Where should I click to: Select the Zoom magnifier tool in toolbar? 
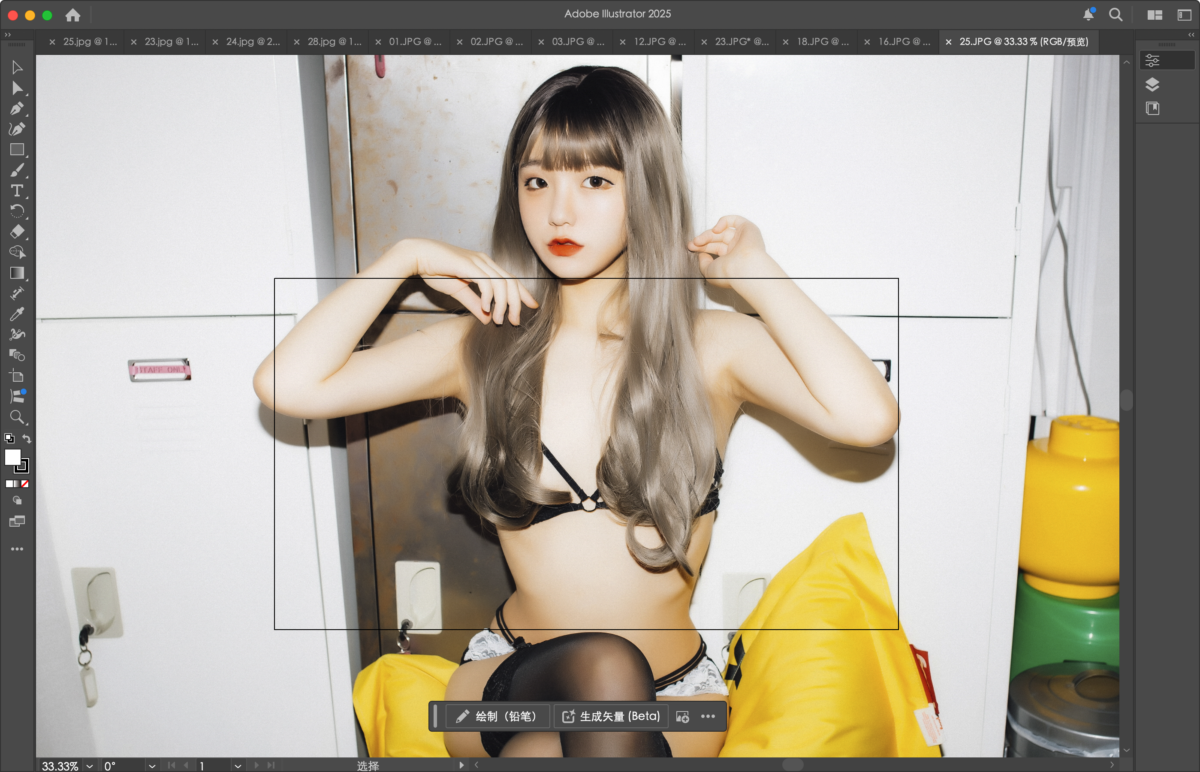[x=17, y=417]
